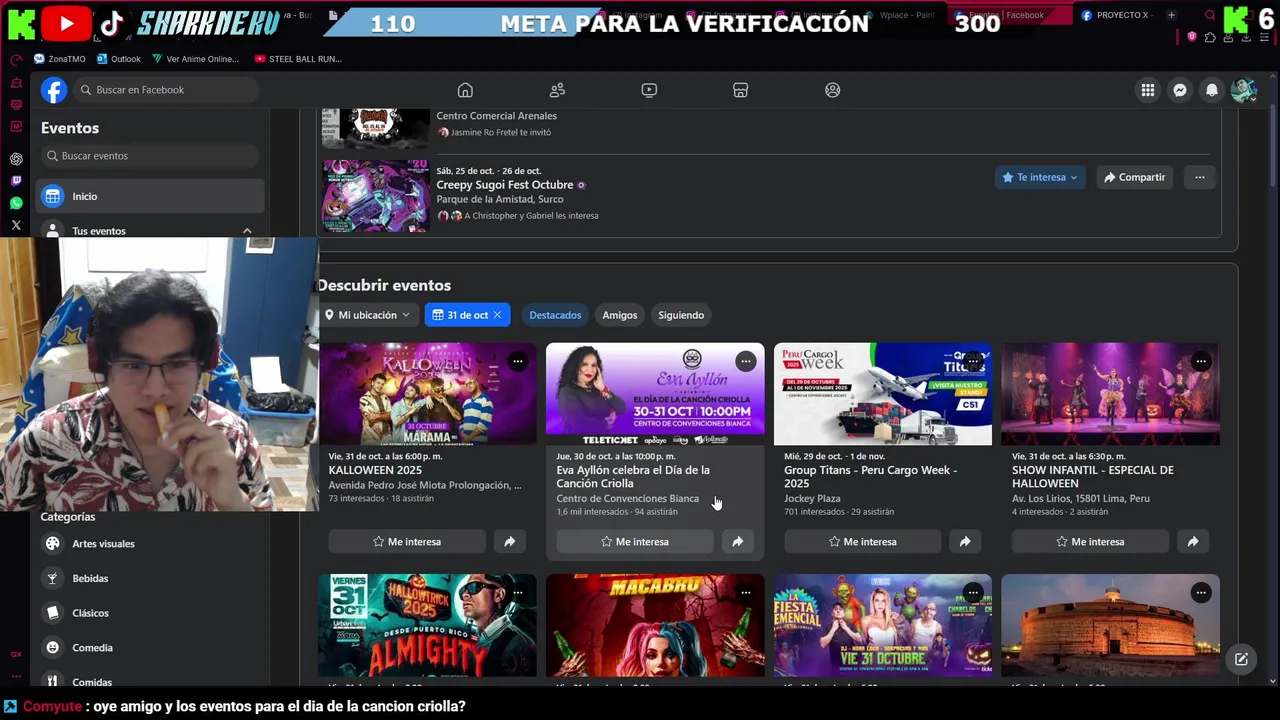Screen dimensions: 1280x720
Task: Select Inicio in Eventos sidebar
Action: 150,196
